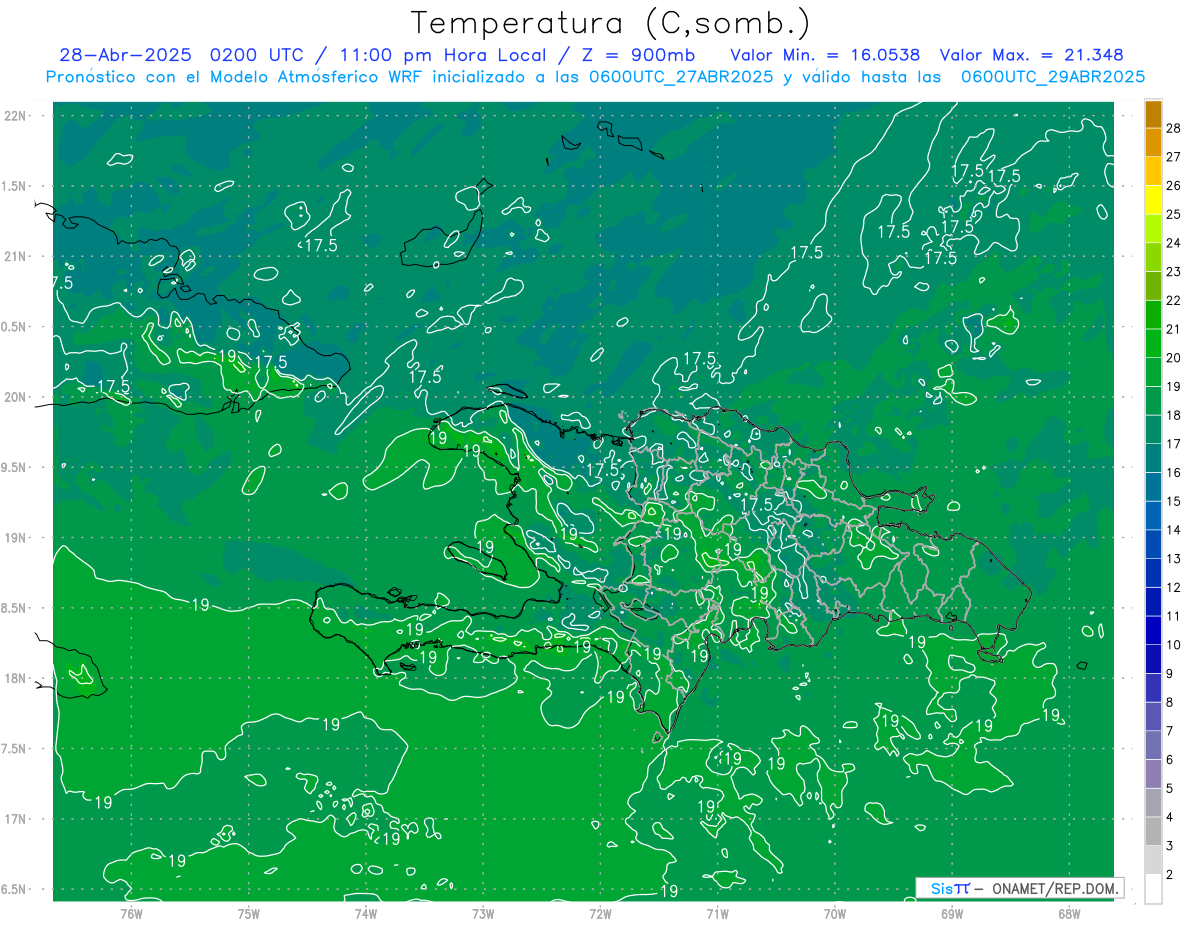Click color bar label '2'
The width and height of the screenshot is (1200, 927).
[1169, 875]
